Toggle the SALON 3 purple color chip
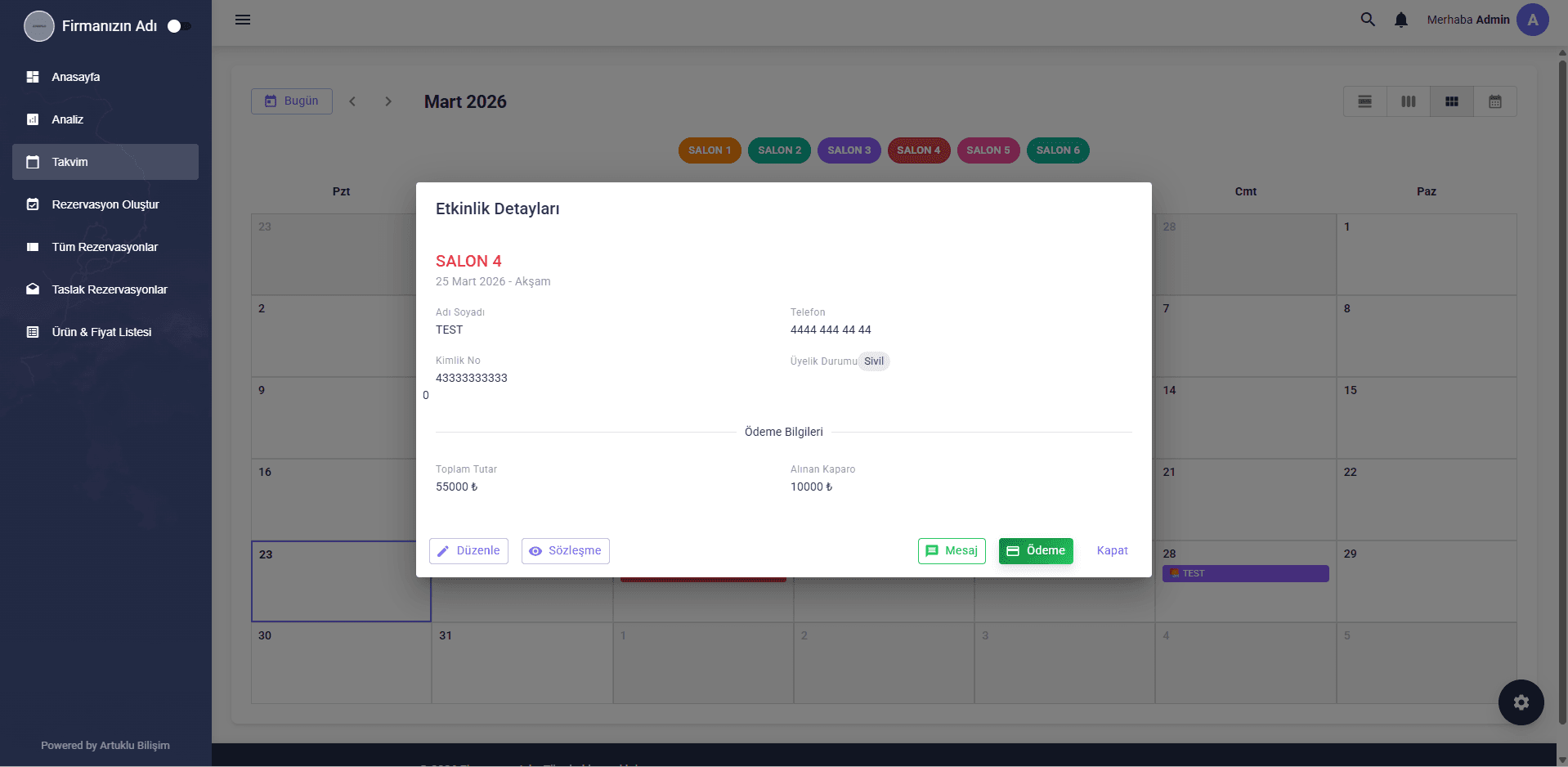Image resolution: width=1568 pixels, height=767 pixels. click(x=849, y=150)
